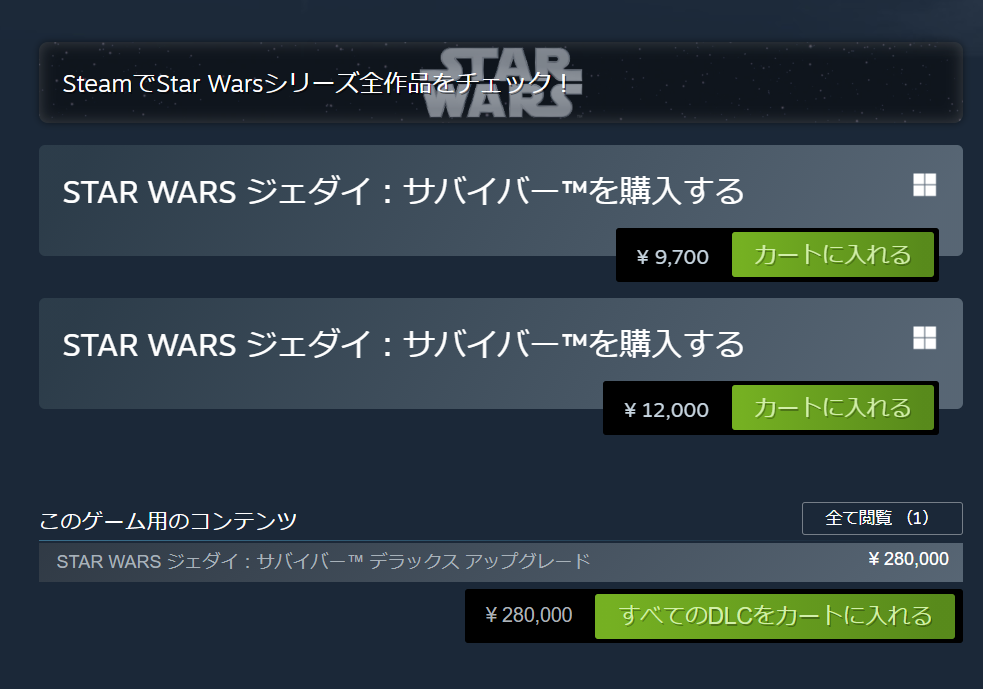Screen dimensions: 983x689
Task: Add all DLC to cart with すべてのDLCをカートに入れる
Action: (x=775, y=616)
